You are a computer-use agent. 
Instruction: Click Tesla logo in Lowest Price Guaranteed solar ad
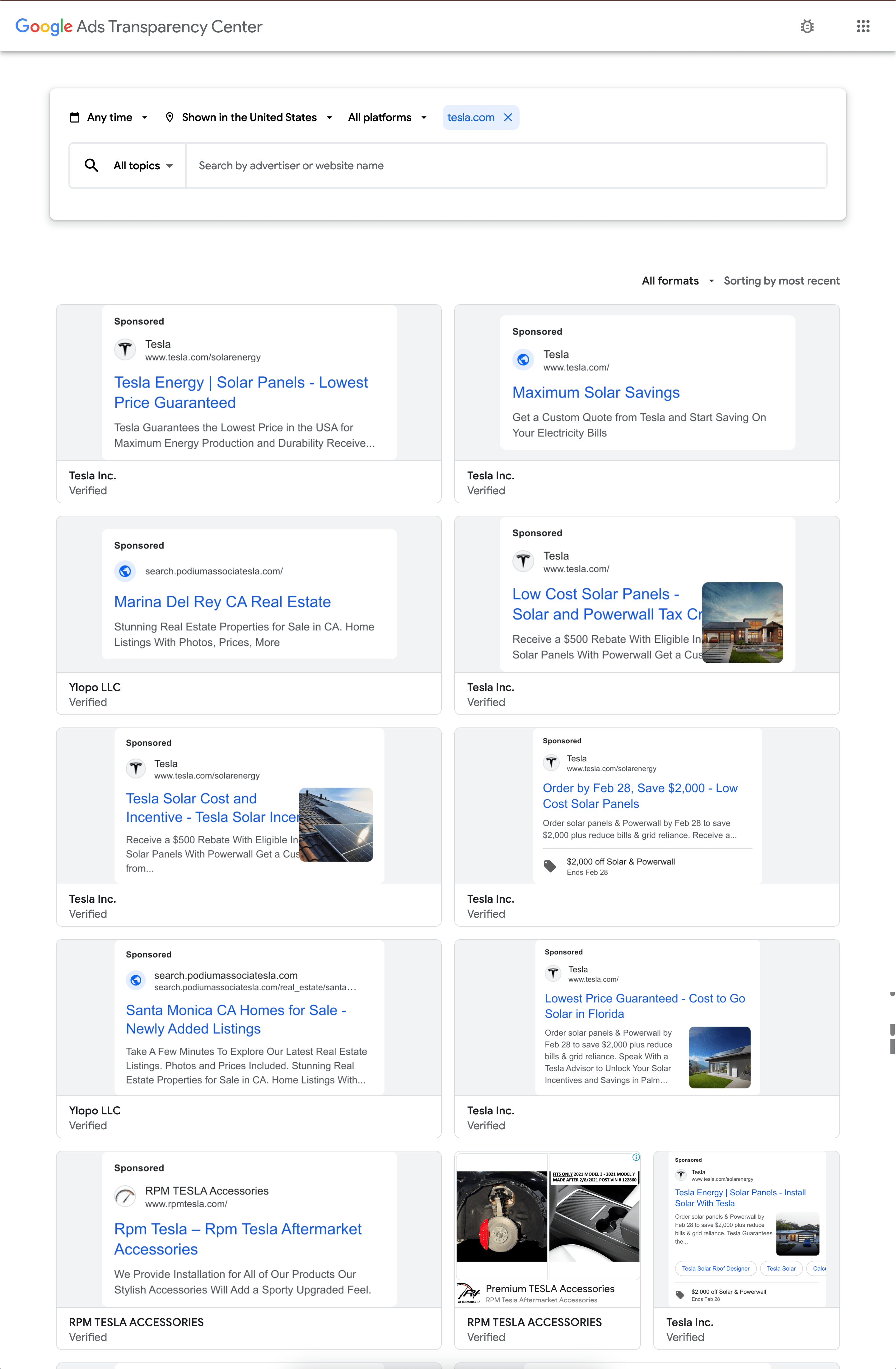(x=125, y=349)
